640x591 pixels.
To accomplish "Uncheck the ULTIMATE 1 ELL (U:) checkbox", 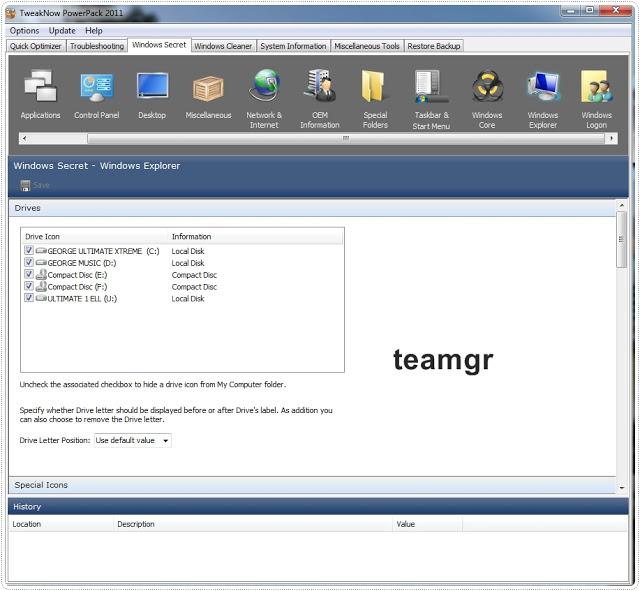I will tap(29, 298).
